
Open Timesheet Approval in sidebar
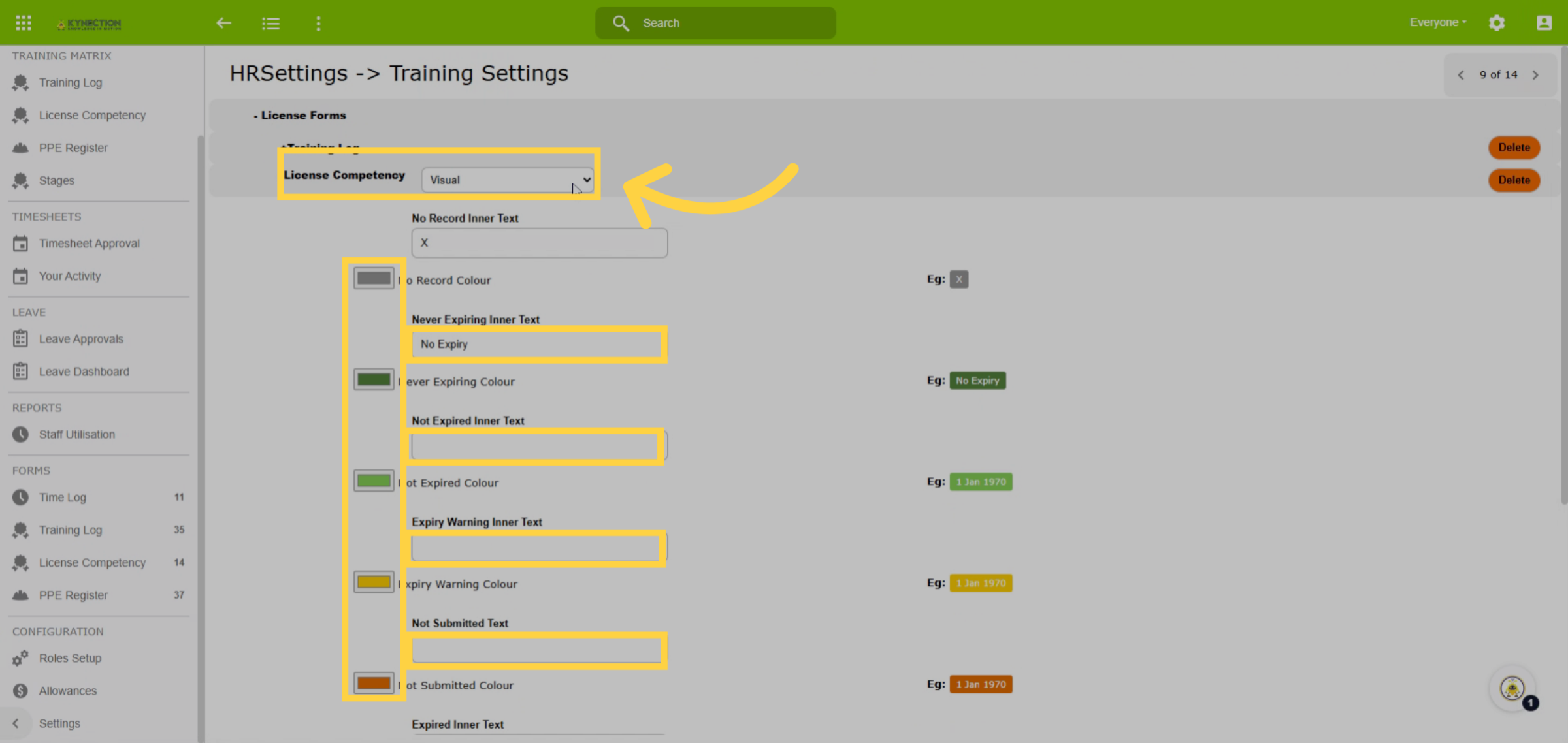pyautogui.click(x=89, y=244)
